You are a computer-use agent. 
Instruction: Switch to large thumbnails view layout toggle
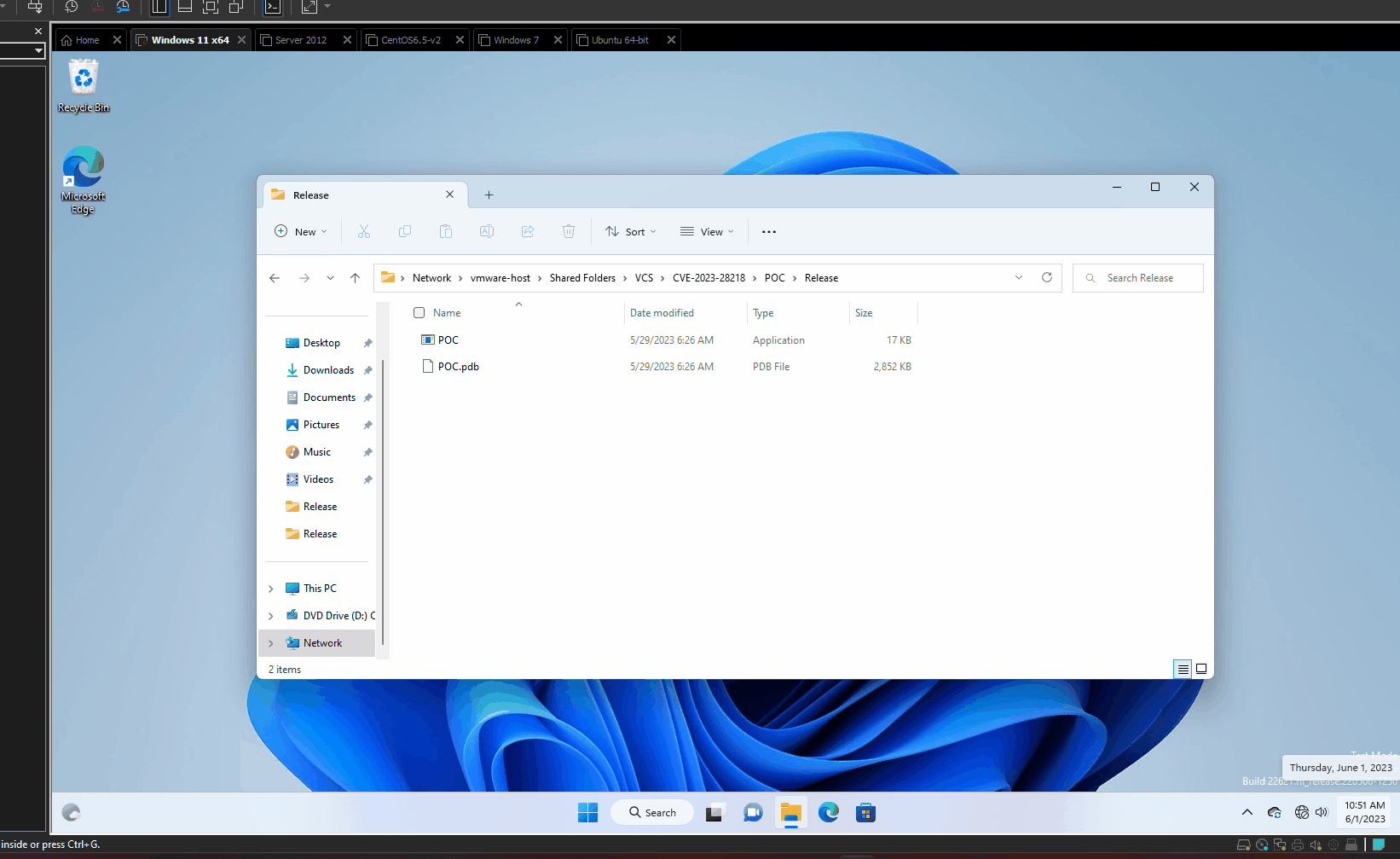click(x=1201, y=669)
